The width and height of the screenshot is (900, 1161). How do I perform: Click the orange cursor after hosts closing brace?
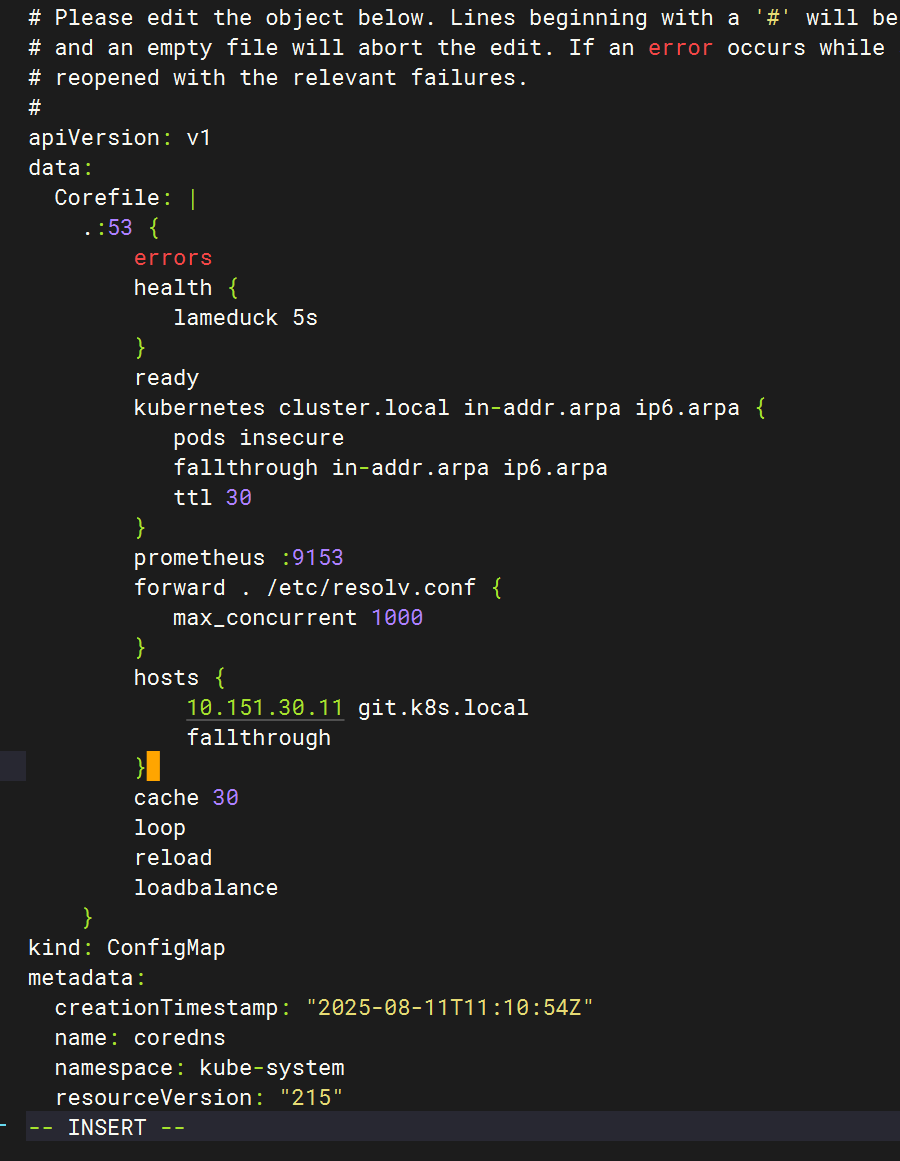[153, 766]
